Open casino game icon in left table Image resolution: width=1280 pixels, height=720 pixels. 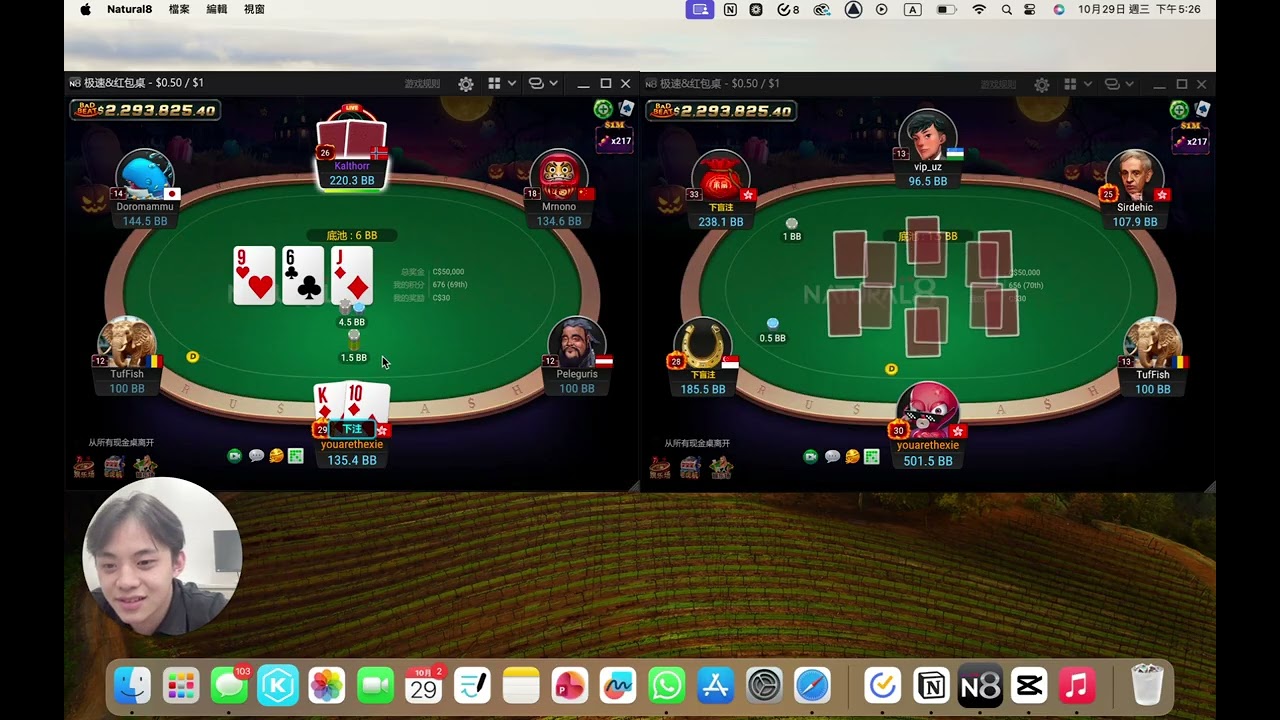pyautogui.click(x=84, y=466)
